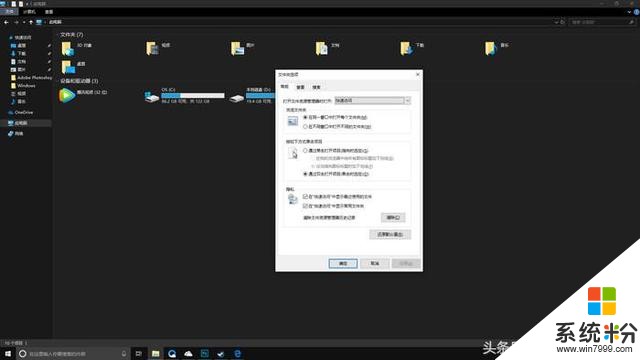The width and height of the screenshot is (640, 360).
Task: Go up one level with the up arrow
Action: tap(31, 22)
